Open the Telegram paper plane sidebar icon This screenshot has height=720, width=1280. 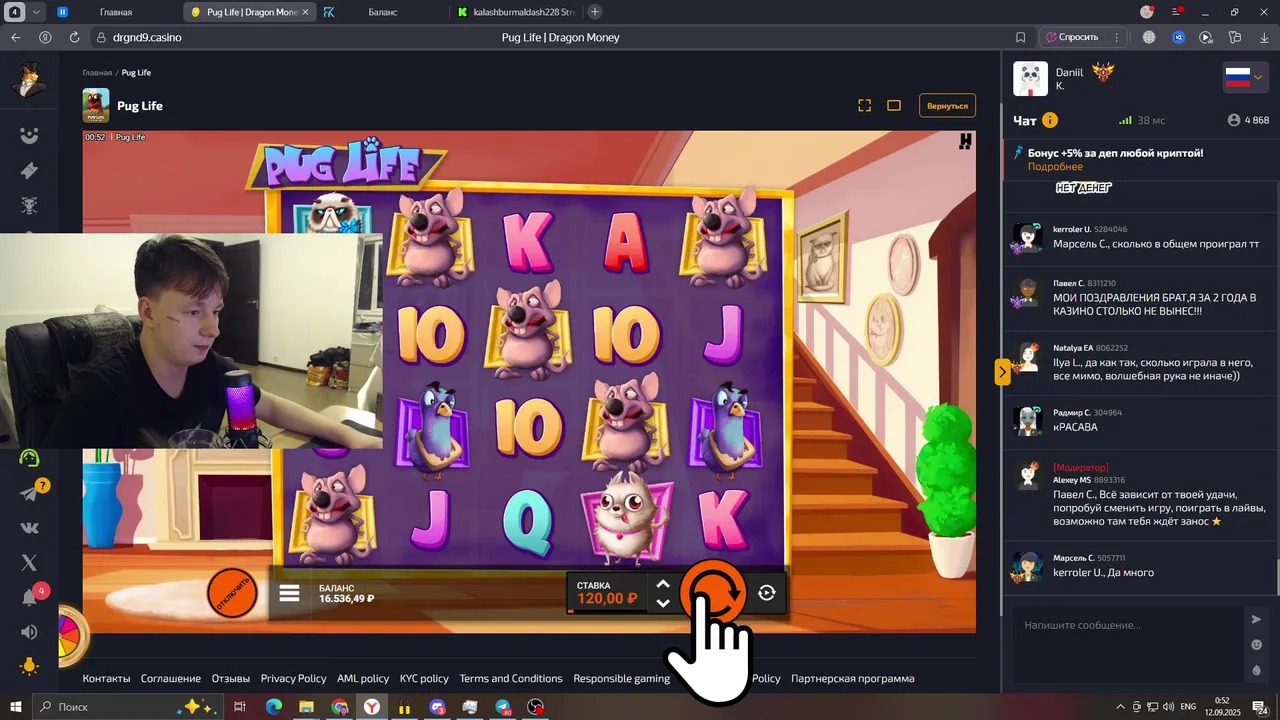click(30, 493)
